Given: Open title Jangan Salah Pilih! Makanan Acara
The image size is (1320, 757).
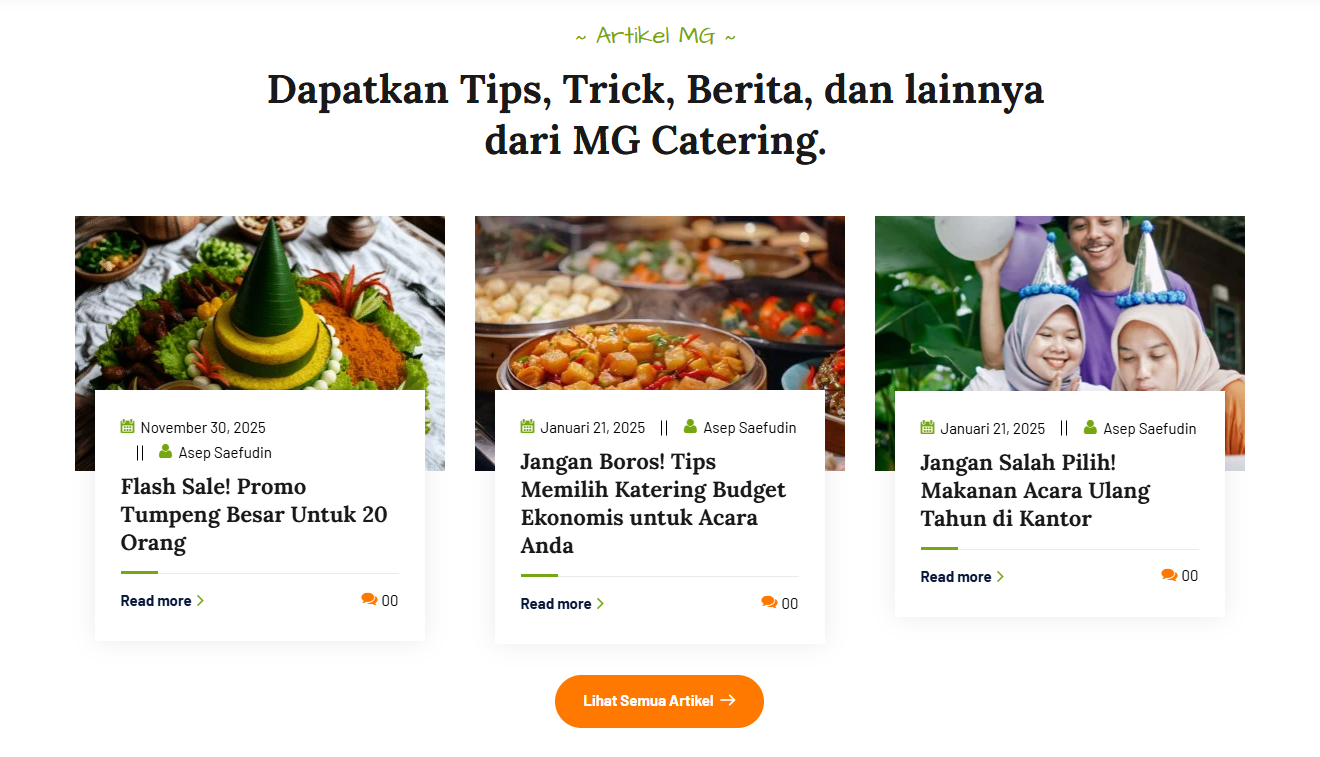Looking at the screenshot, I should click(x=1035, y=491).
